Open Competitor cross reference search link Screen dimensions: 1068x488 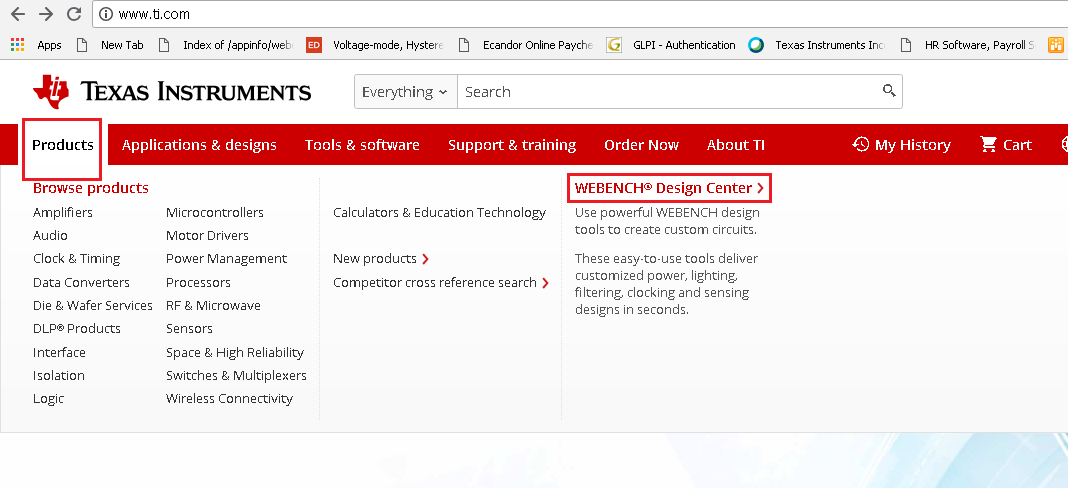pyautogui.click(x=441, y=282)
